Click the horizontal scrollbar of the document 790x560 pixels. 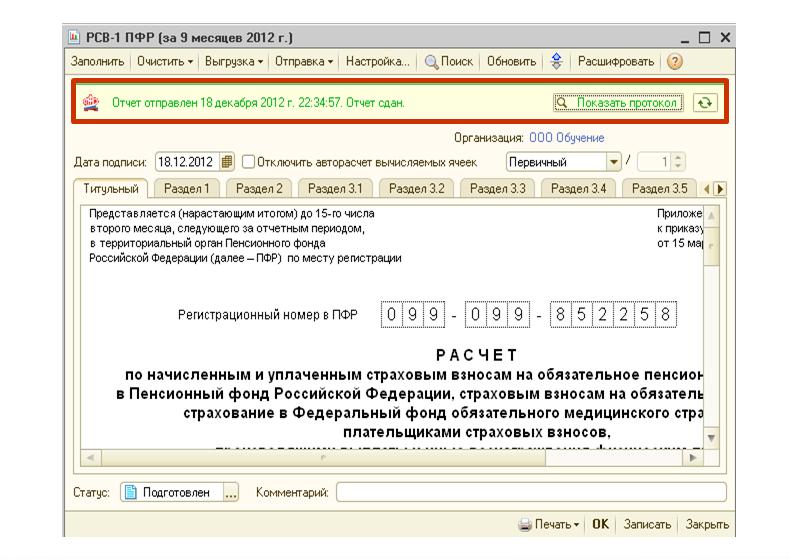(390, 457)
